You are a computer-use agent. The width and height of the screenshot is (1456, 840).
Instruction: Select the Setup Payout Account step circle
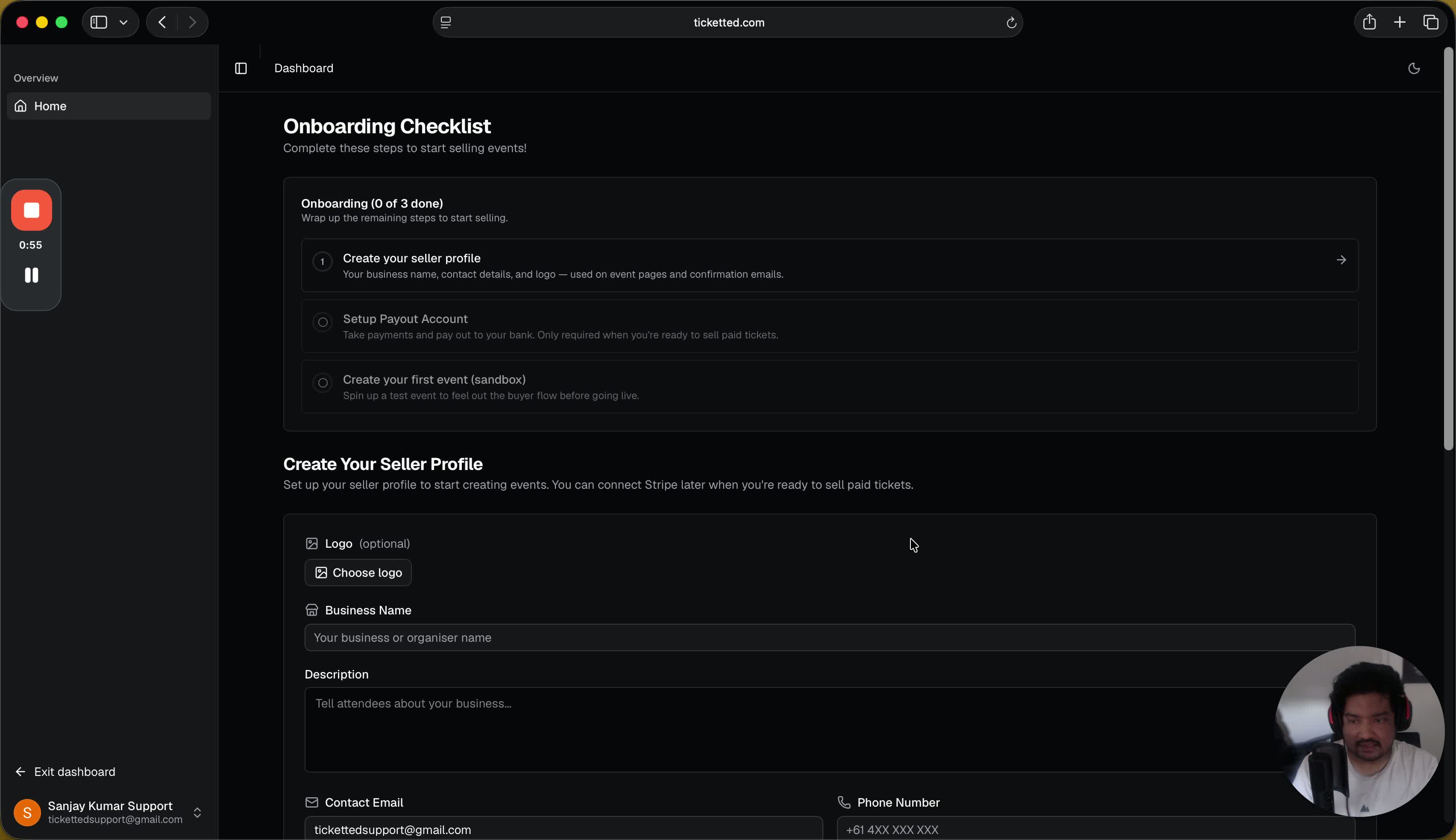(323, 322)
